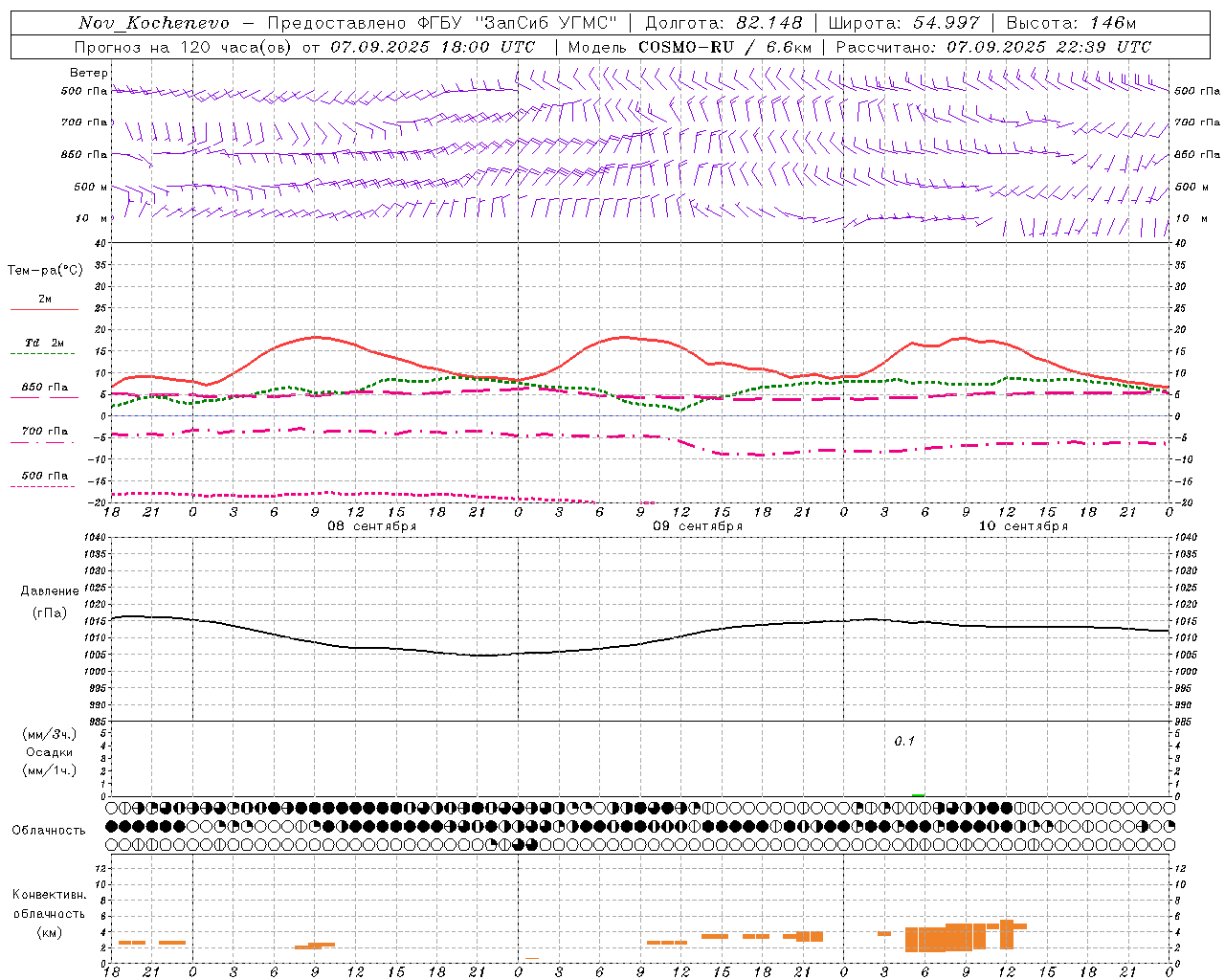Click the (км) unit label of convective panel
The height and width of the screenshot is (980, 1225).
point(50,932)
